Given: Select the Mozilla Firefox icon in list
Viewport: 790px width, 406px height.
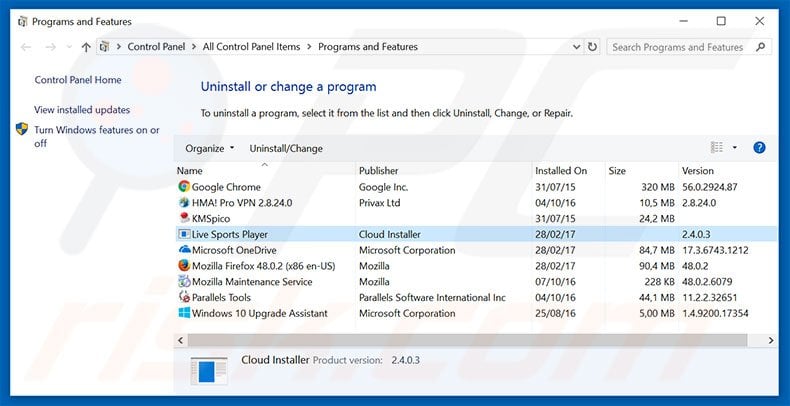Looking at the screenshot, I should pyautogui.click(x=184, y=266).
